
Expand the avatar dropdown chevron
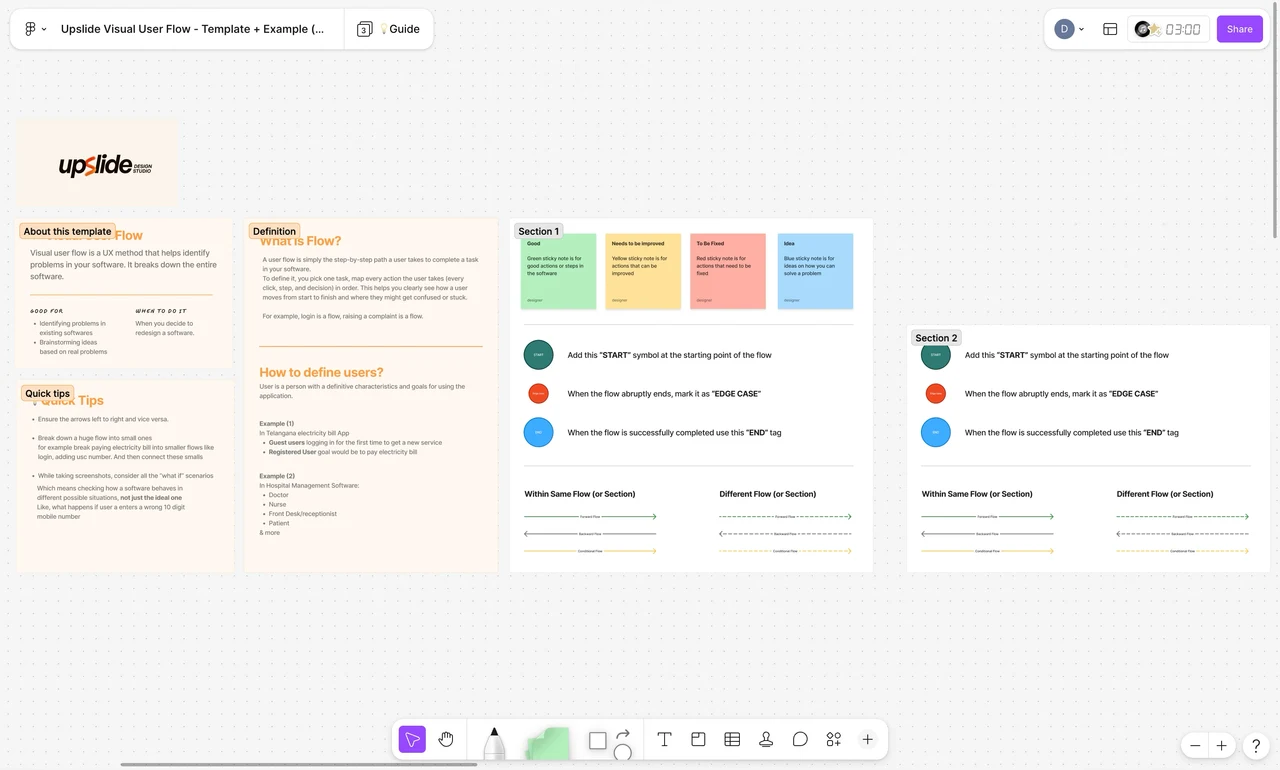[x=1081, y=29]
